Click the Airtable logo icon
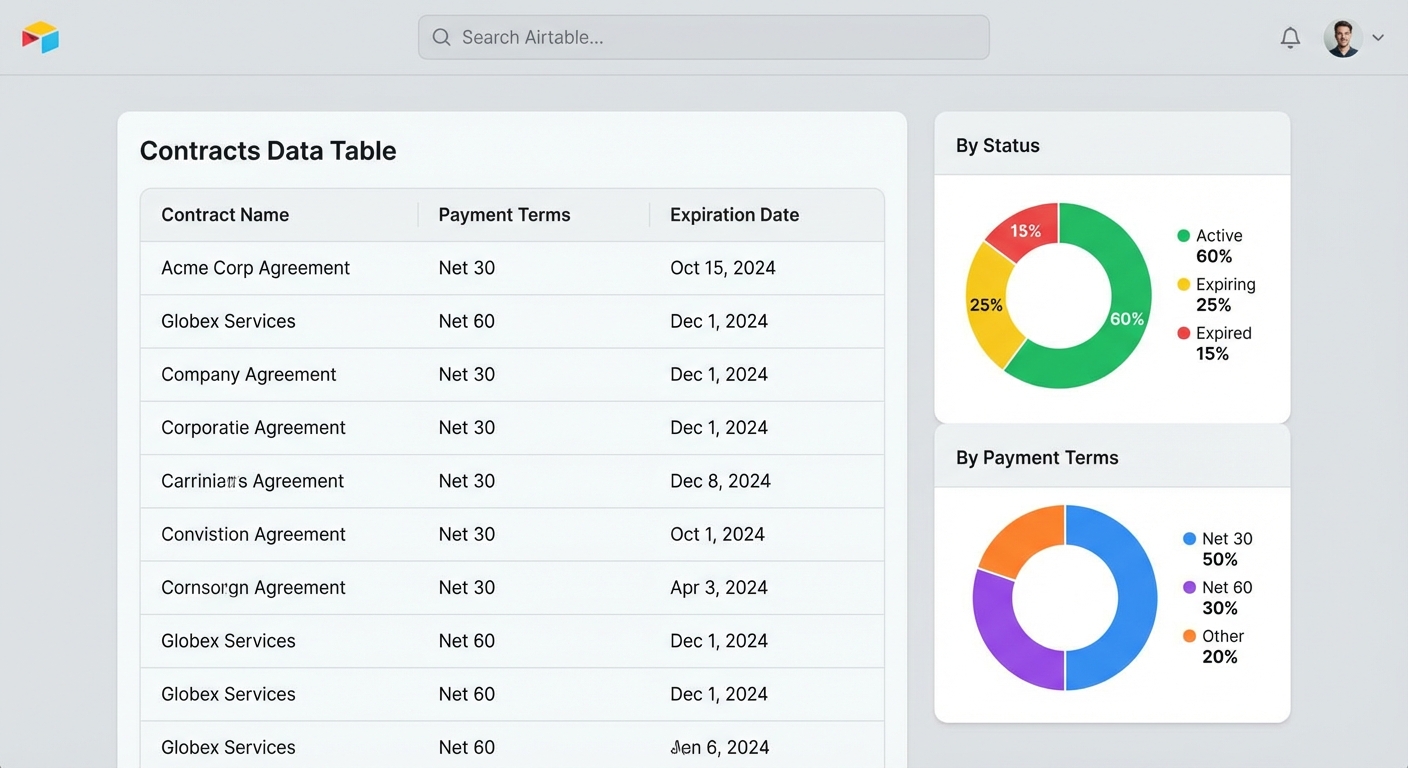1408x768 pixels. pyautogui.click(x=40, y=37)
